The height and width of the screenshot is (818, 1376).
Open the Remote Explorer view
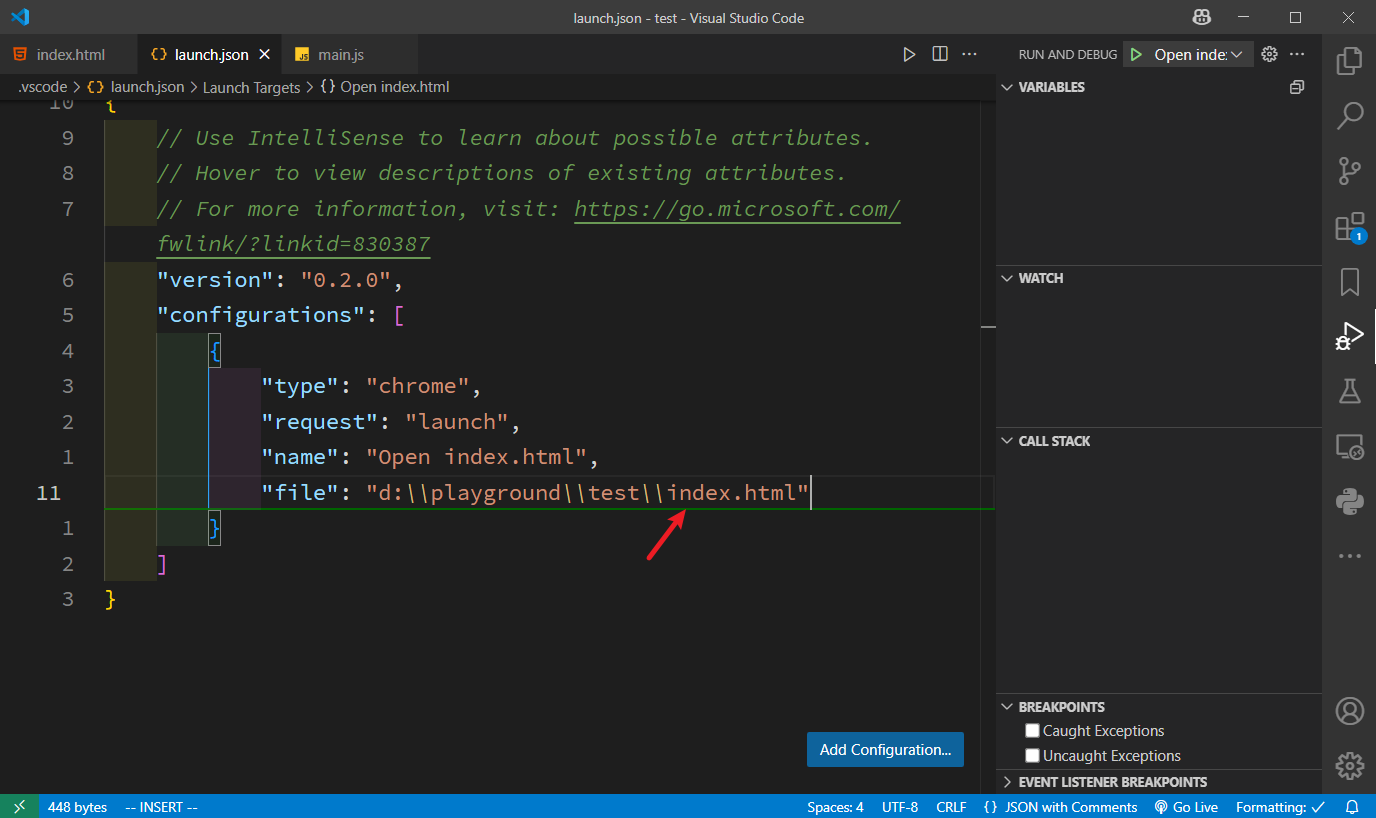click(1349, 446)
